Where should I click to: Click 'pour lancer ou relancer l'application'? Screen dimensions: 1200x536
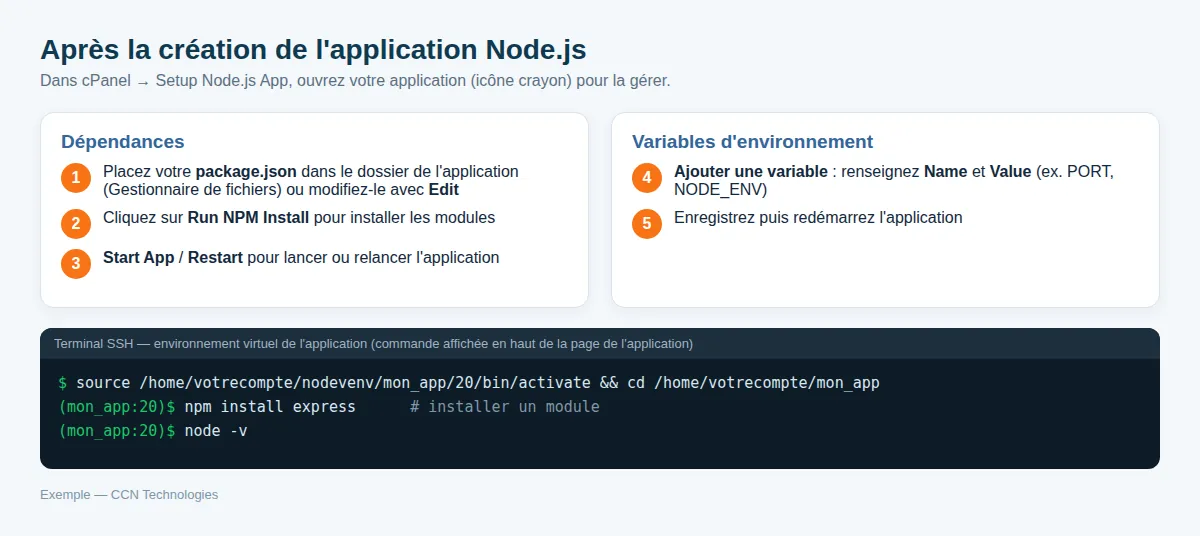point(373,258)
